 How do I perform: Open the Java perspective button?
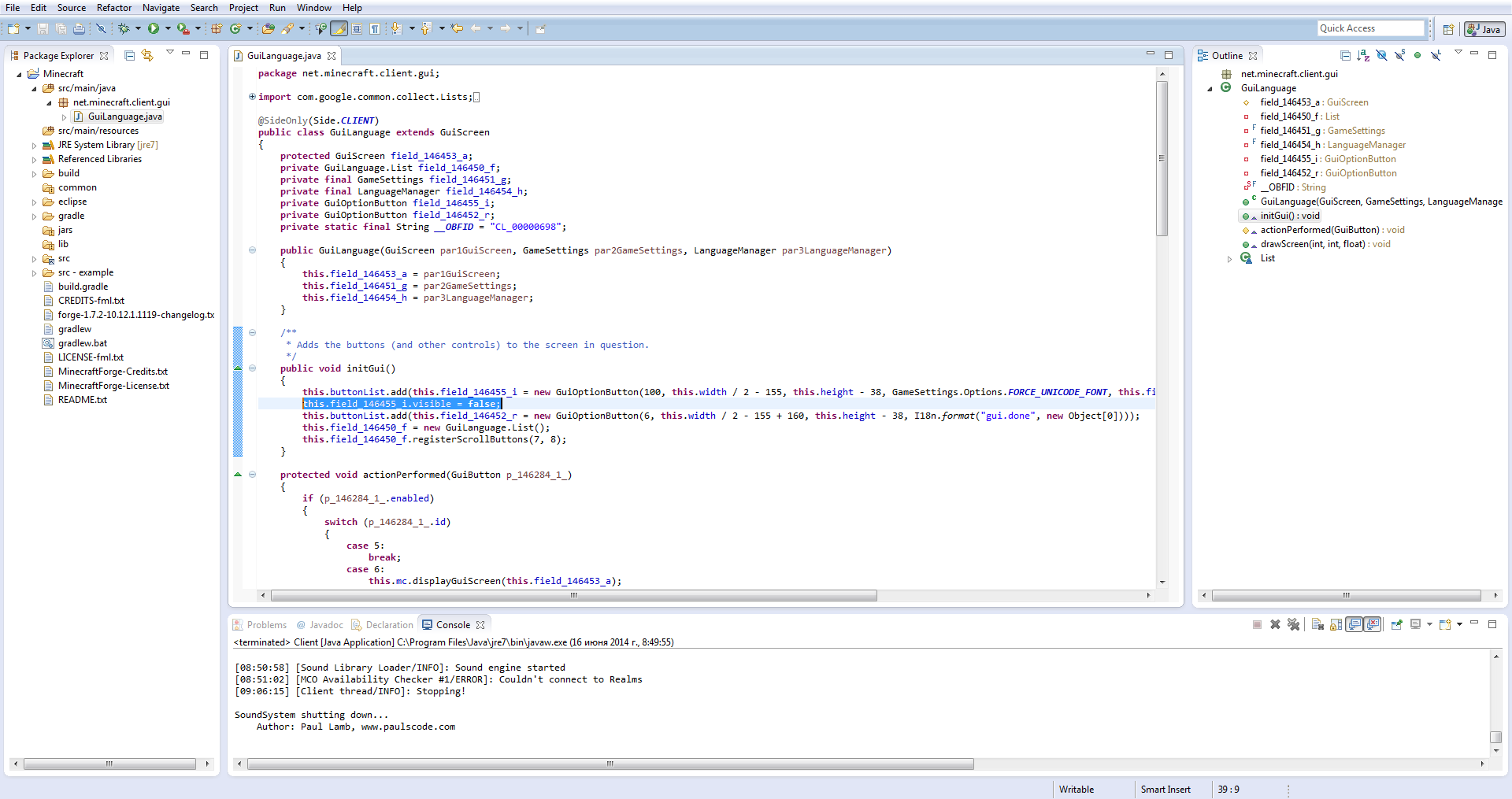(x=1484, y=29)
